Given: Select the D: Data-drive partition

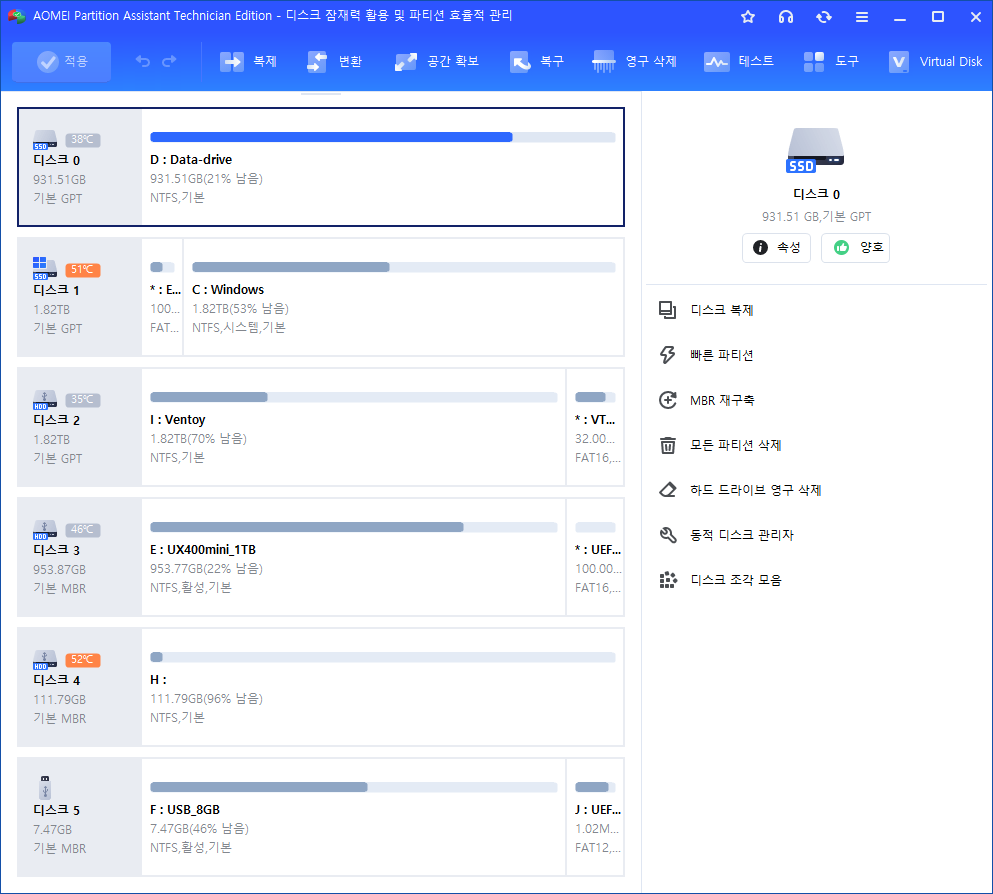Looking at the screenshot, I should coord(383,167).
